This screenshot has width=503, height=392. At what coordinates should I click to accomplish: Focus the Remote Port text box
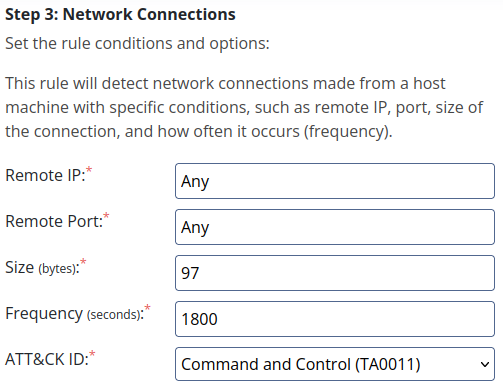coord(335,227)
